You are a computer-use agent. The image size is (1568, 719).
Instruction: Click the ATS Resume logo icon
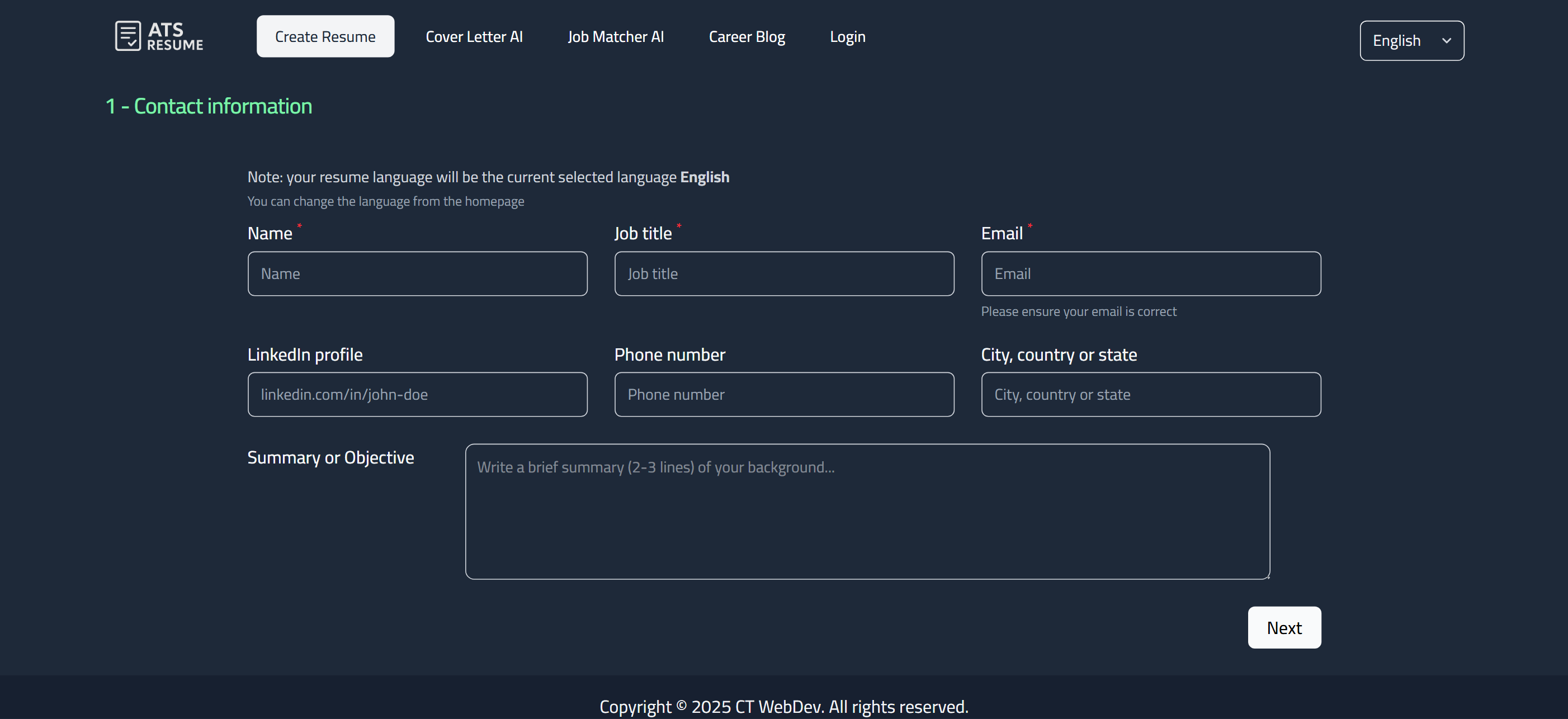coord(128,36)
